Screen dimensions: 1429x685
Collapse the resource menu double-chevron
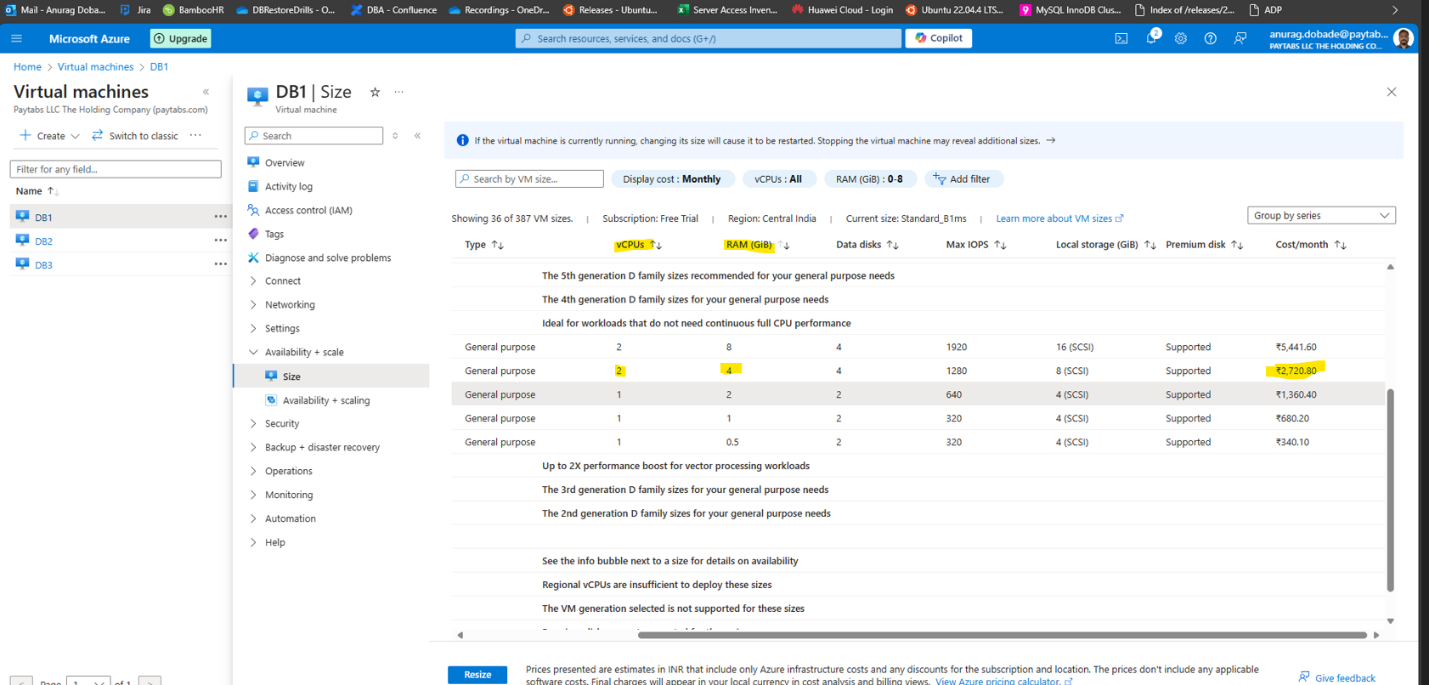pyautogui.click(x=417, y=136)
